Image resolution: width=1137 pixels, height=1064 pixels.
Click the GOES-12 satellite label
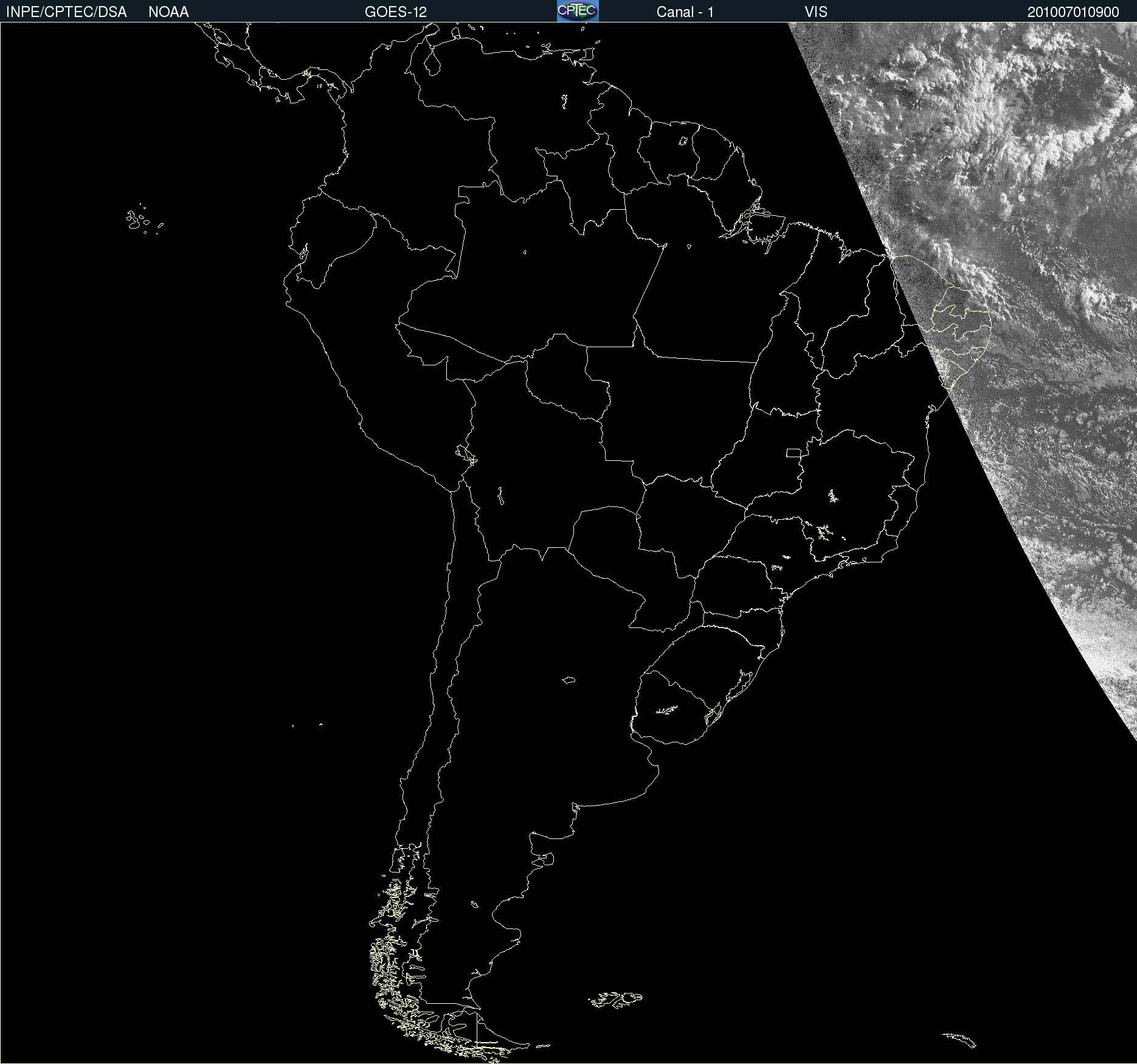tap(396, 12)
